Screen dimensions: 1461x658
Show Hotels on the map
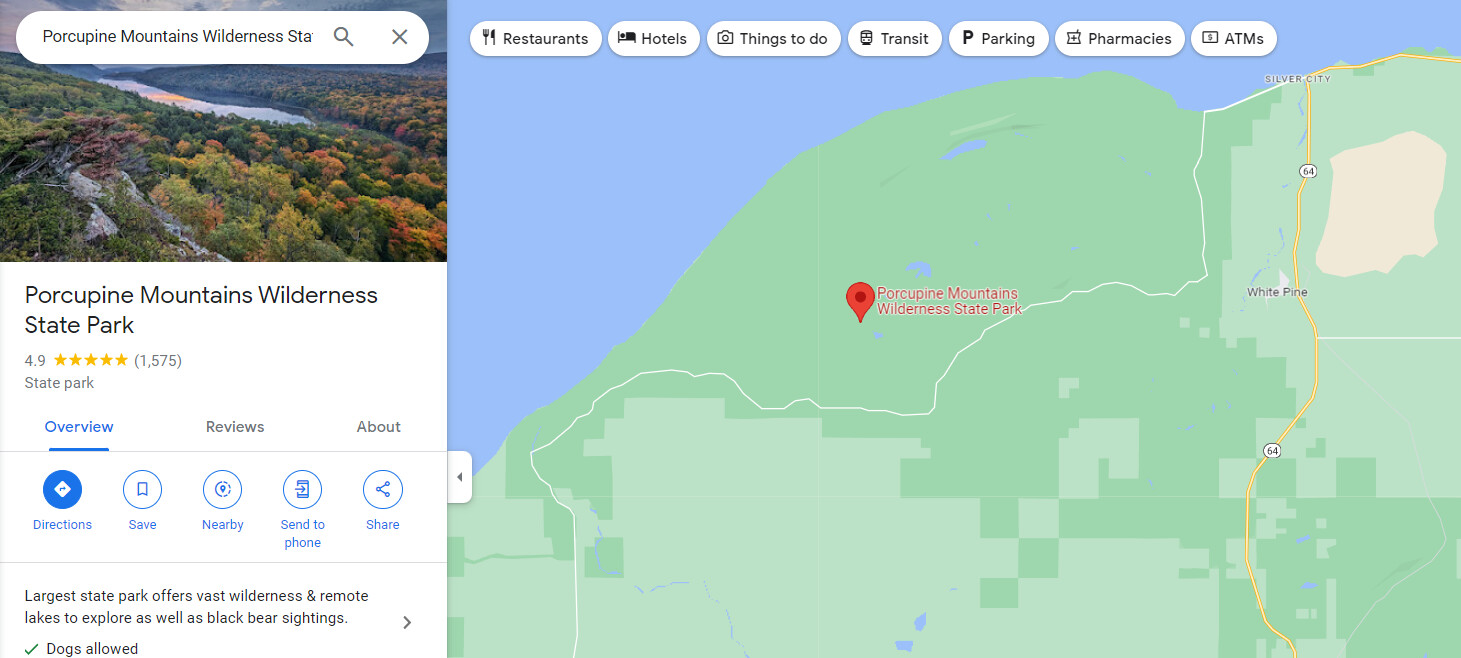coord(653,39)
